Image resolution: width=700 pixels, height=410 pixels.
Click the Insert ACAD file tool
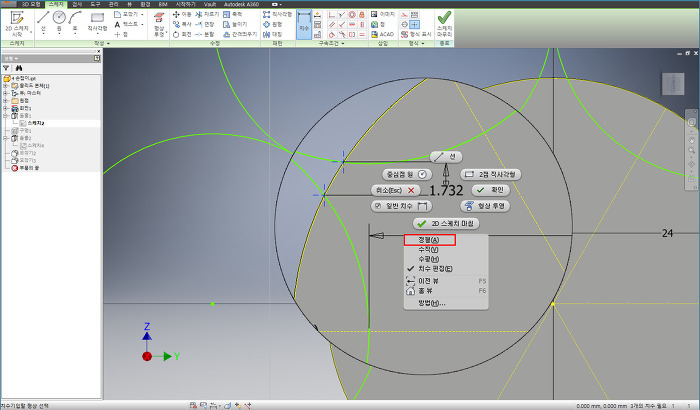click(x=382, y=34)
